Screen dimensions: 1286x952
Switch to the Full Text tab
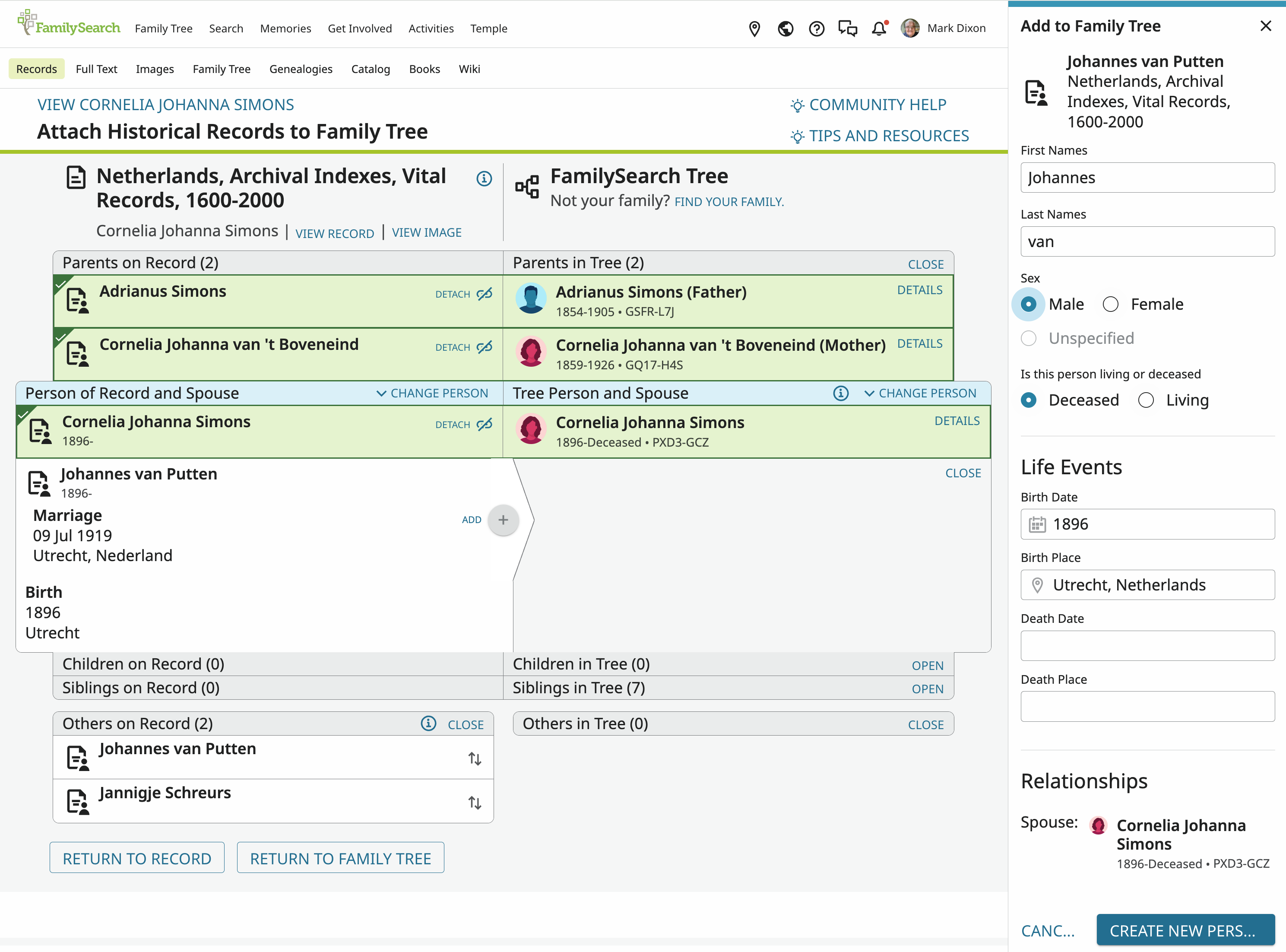tap(96, 69)
